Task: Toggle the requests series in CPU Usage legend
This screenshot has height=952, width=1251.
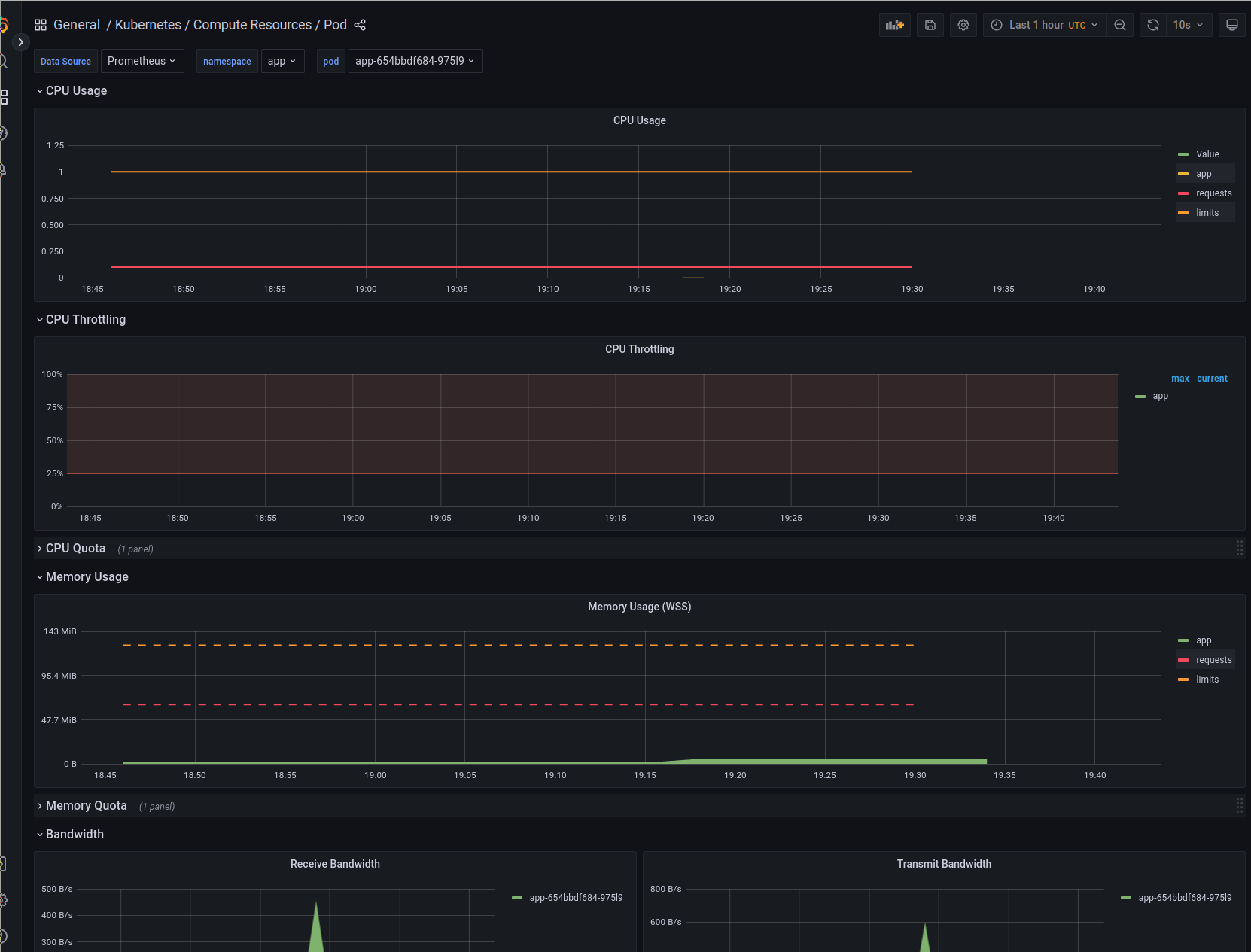Action: pos(1213,193)
